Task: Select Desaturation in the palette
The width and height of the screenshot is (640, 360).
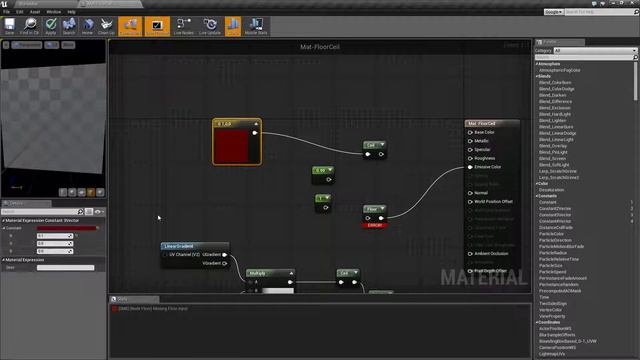Action: [551, 190]
